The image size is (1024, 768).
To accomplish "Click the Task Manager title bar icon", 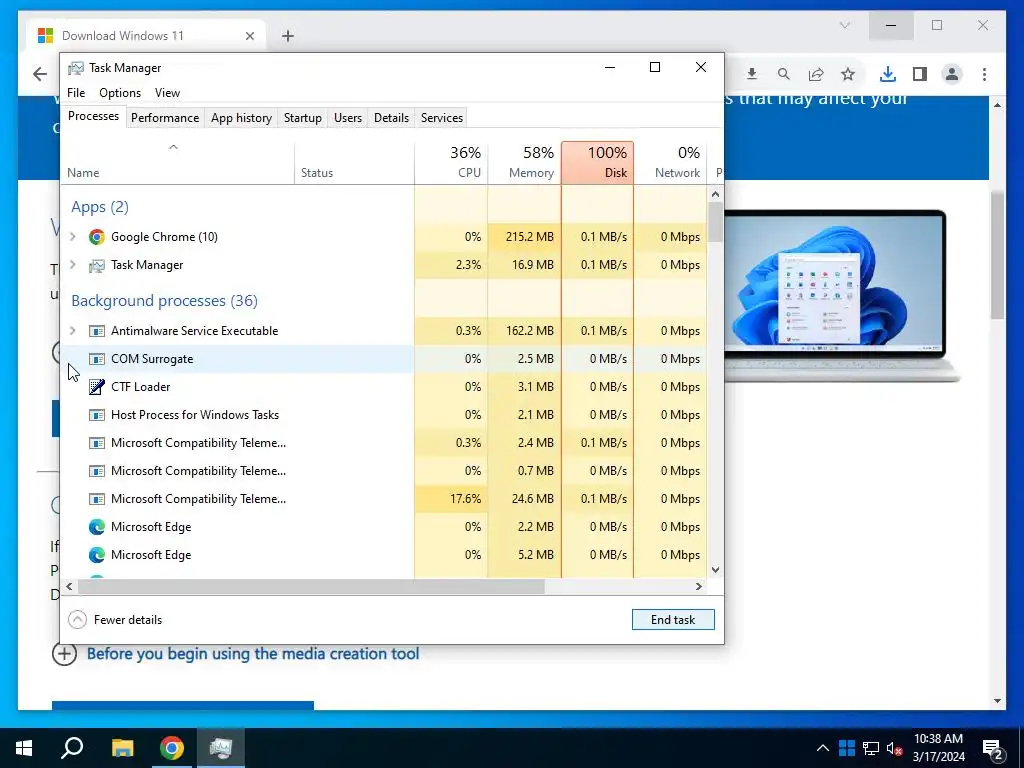I will (x=76, y=68).
